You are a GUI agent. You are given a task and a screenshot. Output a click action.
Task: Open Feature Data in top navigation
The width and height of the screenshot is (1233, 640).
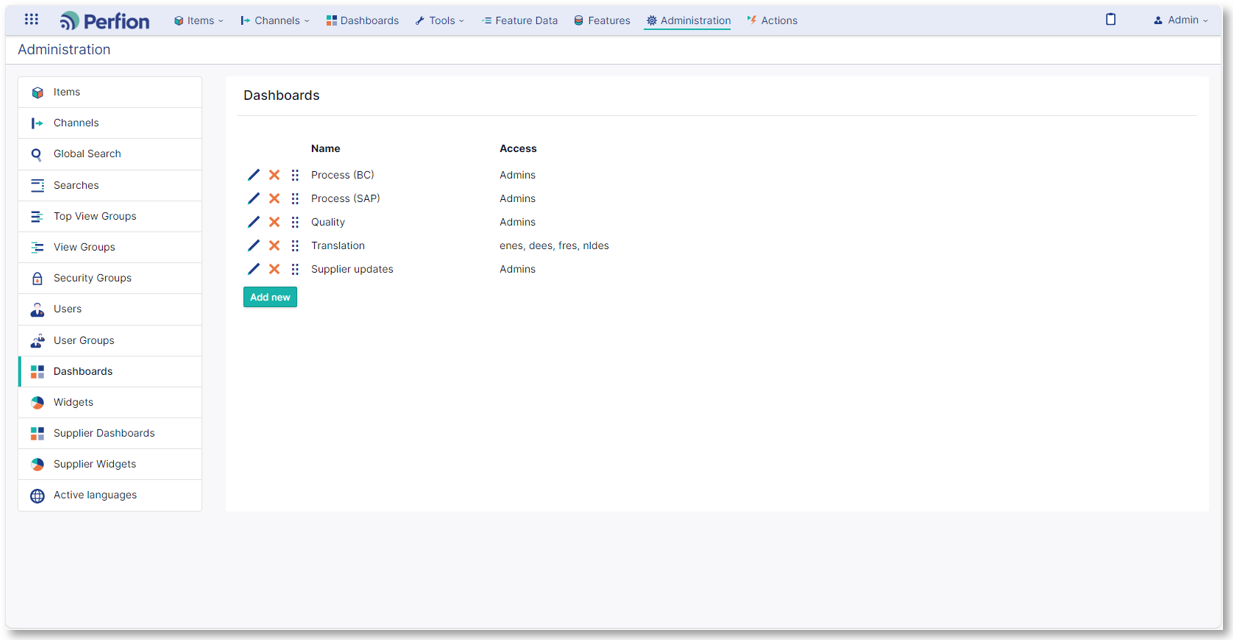tap(519, 20)
